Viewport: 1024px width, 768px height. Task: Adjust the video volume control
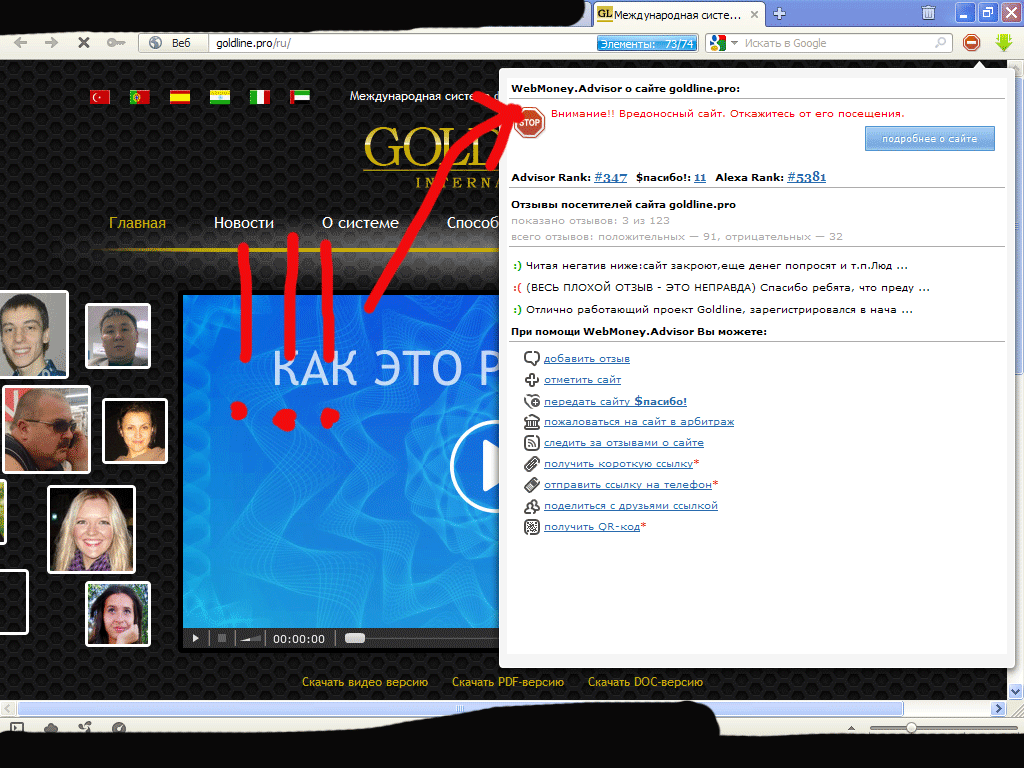point(250,639)
